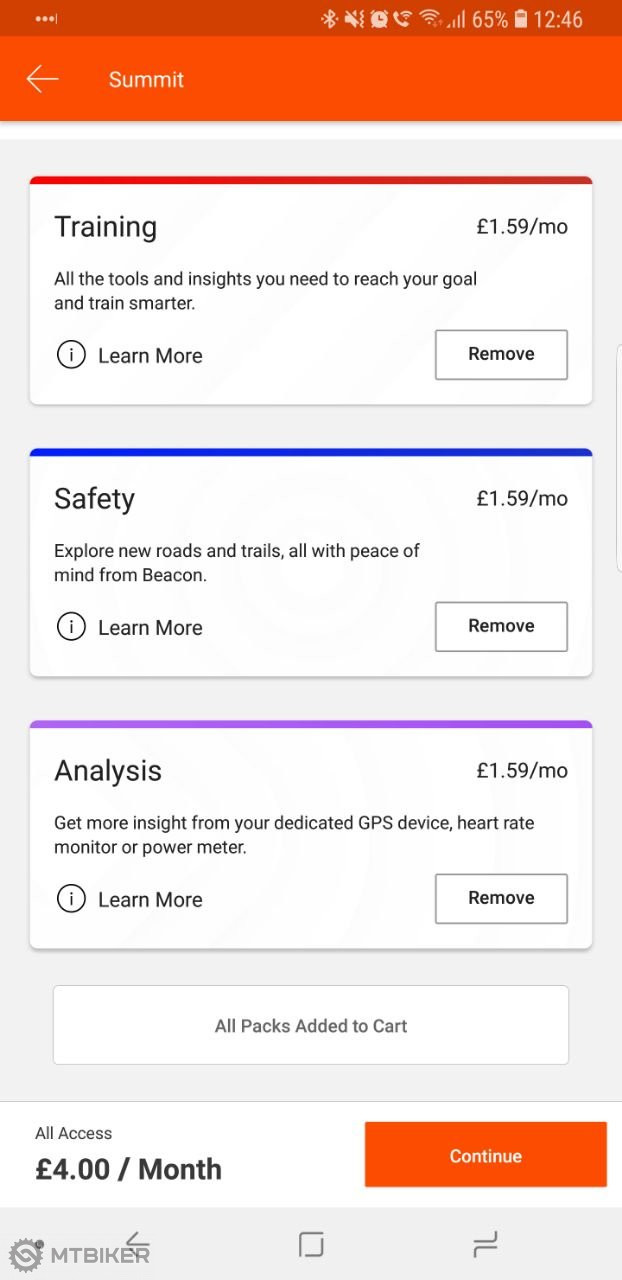Tap the battery icon in status bar

point(521,19)
